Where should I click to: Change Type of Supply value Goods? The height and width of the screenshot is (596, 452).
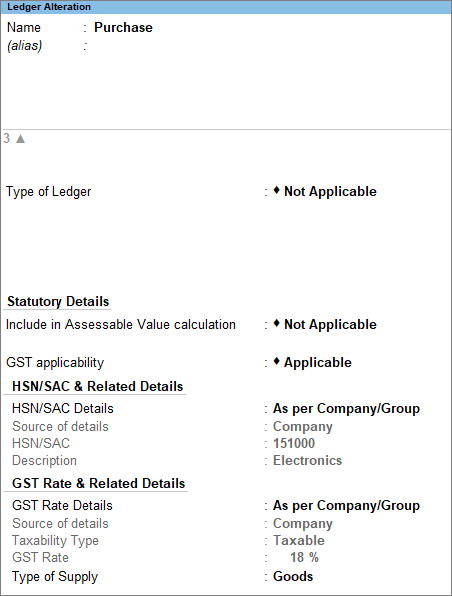[x=293, y=576]
